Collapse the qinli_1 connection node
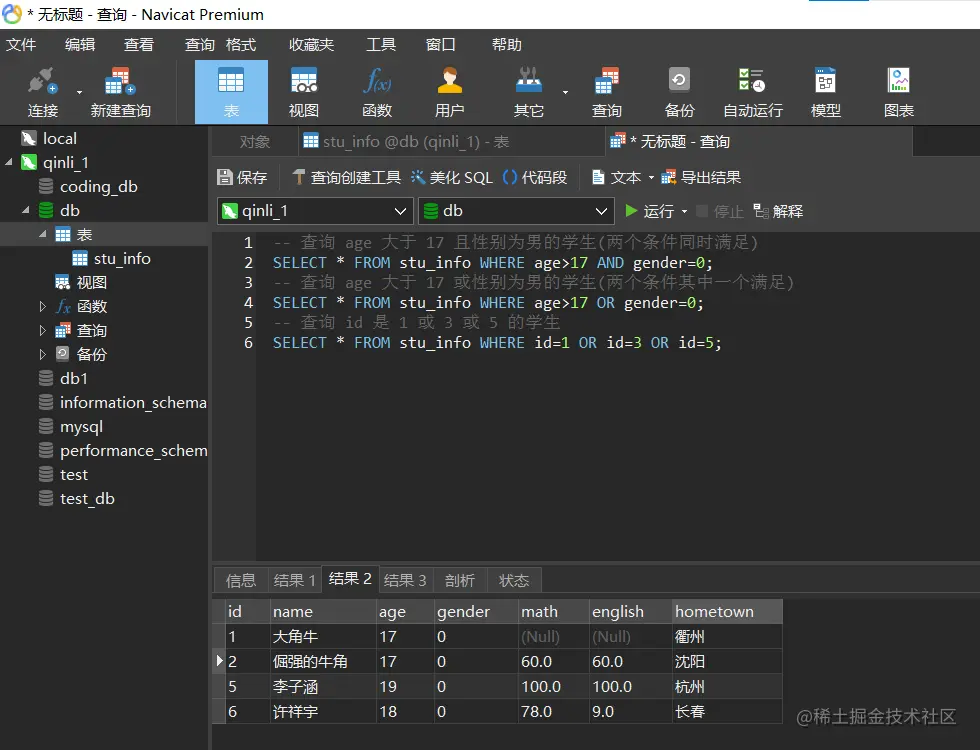This screenshot has height=750, width=980. 9,162
